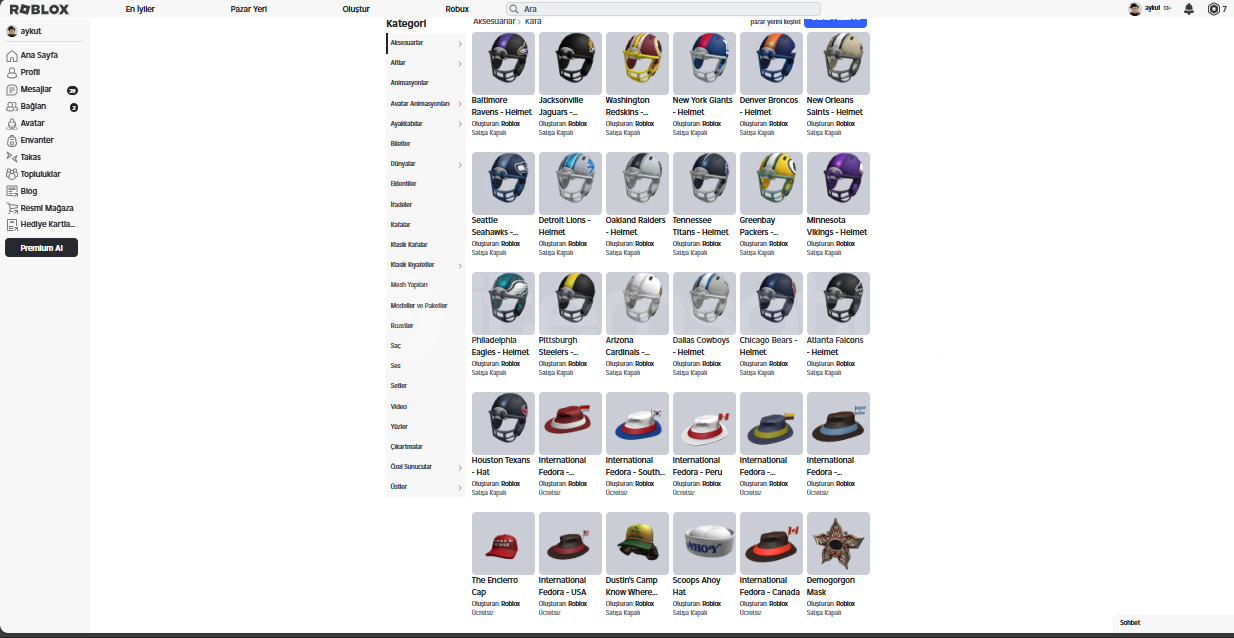Open International Fedora - Canada thumbnail
Screen dimensions: 1234x638
pos(771,543)
